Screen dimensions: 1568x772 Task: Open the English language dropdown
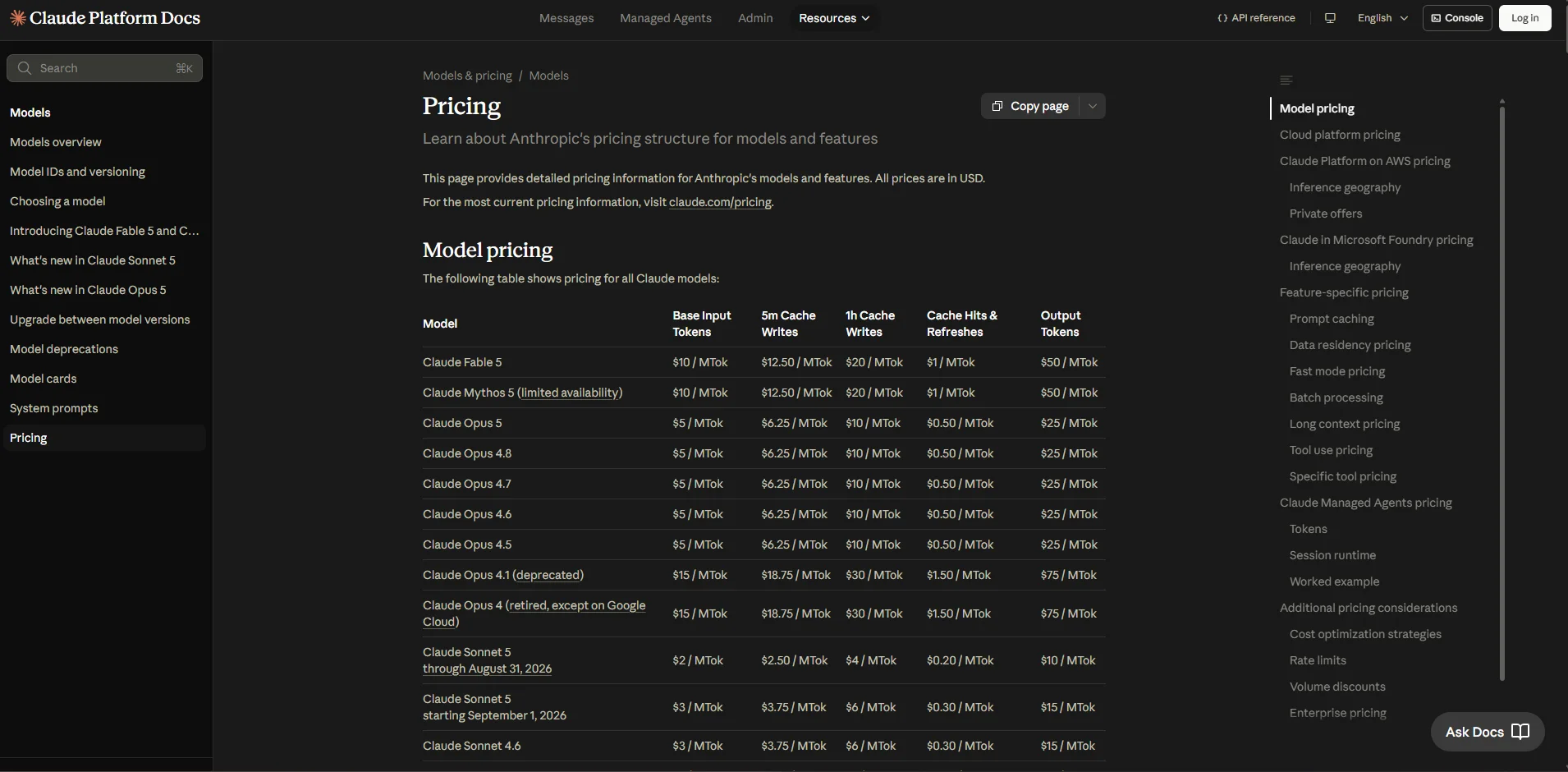1382,18
